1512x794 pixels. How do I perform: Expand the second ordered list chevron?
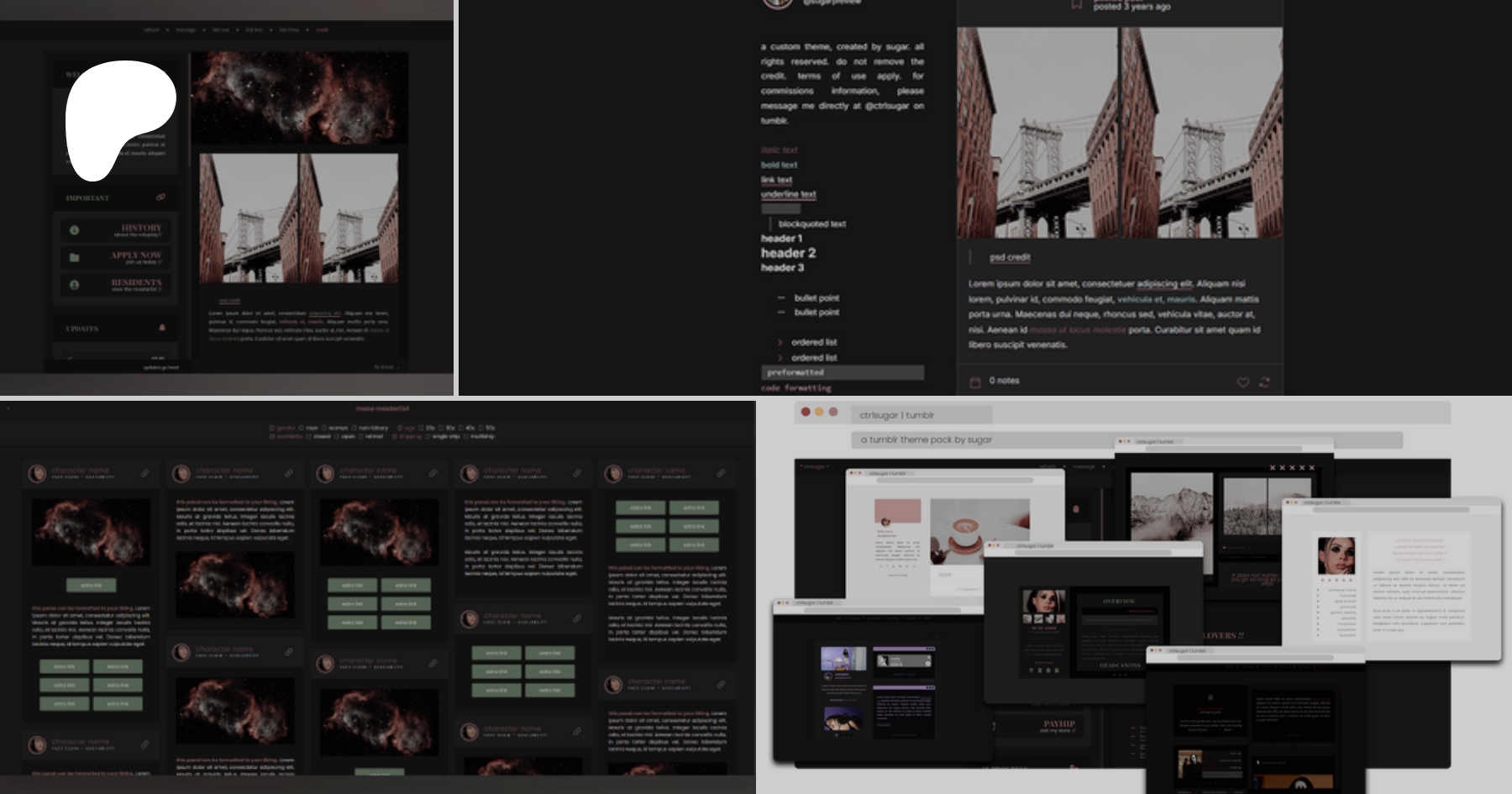coord(780,358)
